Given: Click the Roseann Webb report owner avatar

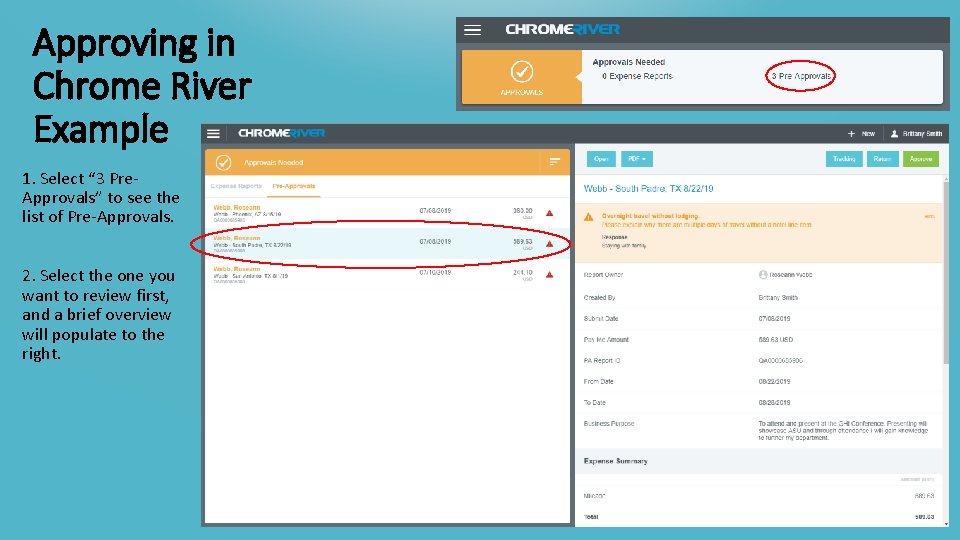Looking at the screenshot, I should point(763,275).
